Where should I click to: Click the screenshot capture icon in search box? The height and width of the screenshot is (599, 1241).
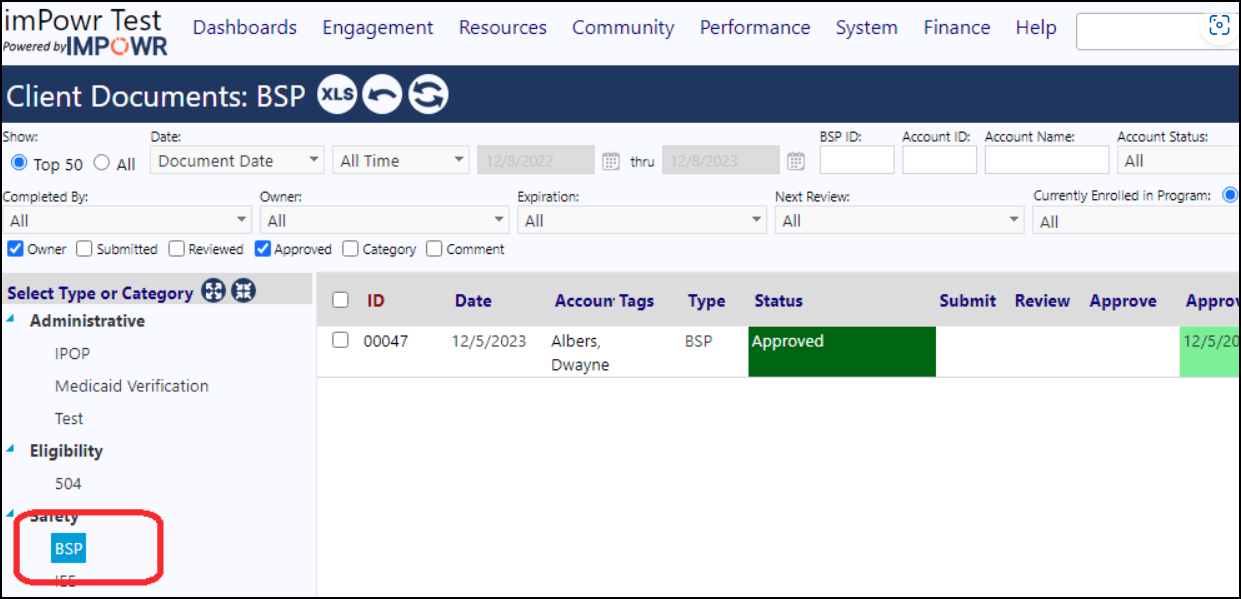coord(1219,27)
